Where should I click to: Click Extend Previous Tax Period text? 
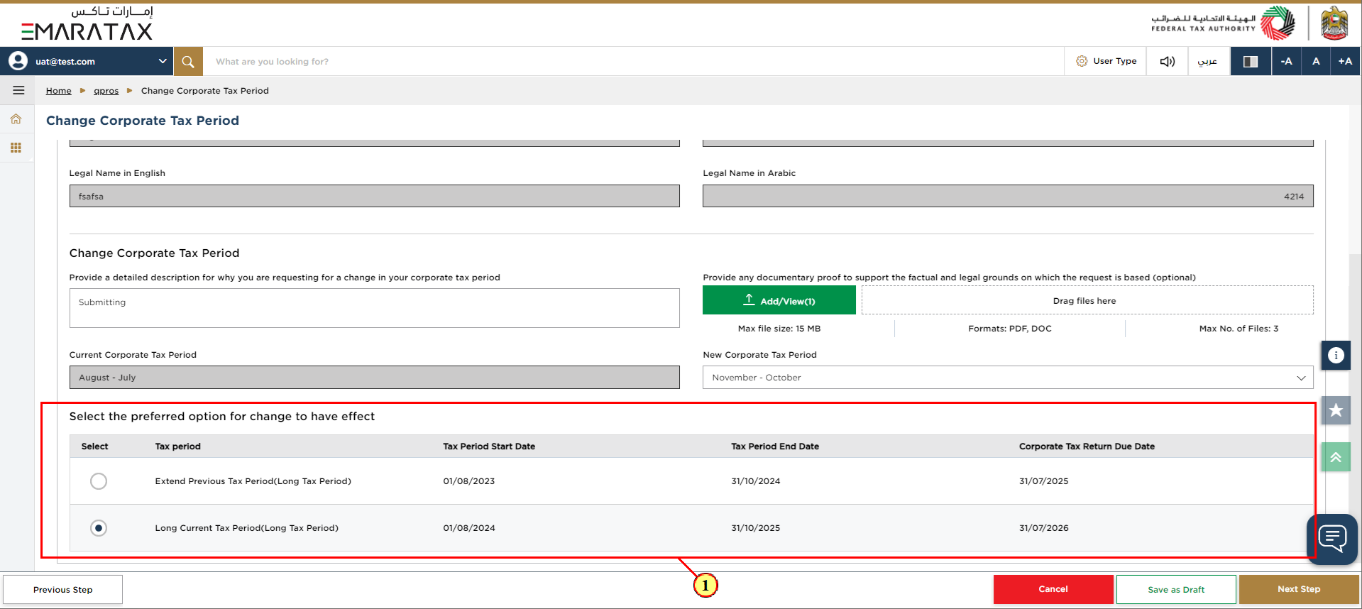pos(253,481)
